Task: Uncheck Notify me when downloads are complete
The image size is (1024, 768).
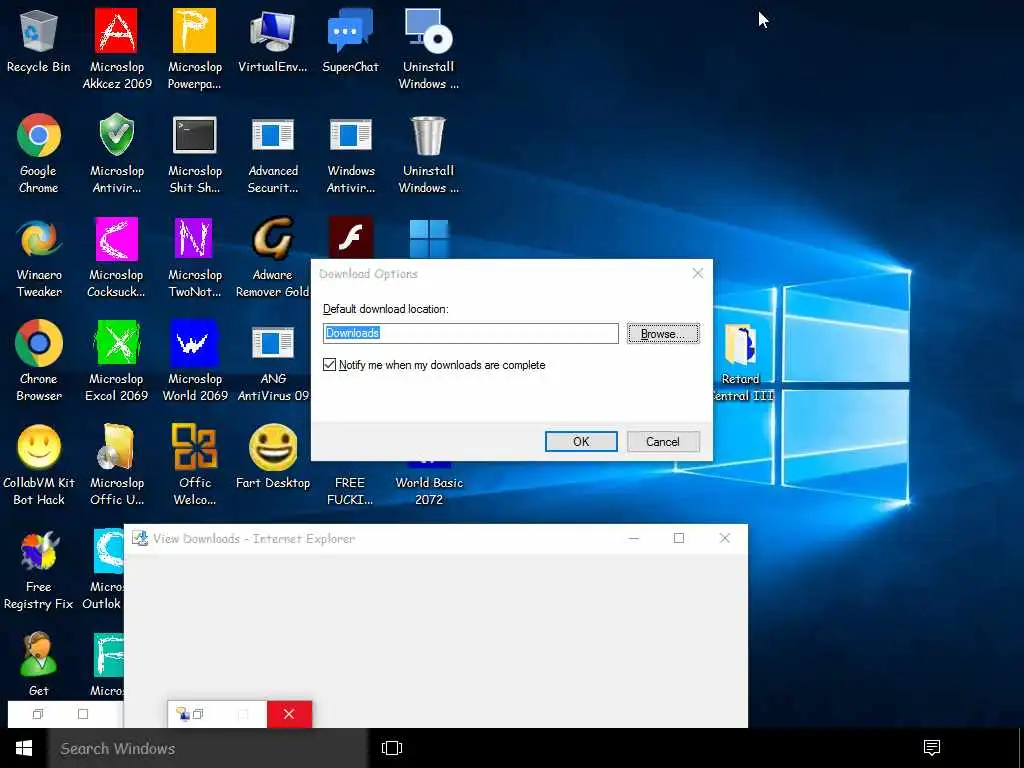Action: coord(329,364)
